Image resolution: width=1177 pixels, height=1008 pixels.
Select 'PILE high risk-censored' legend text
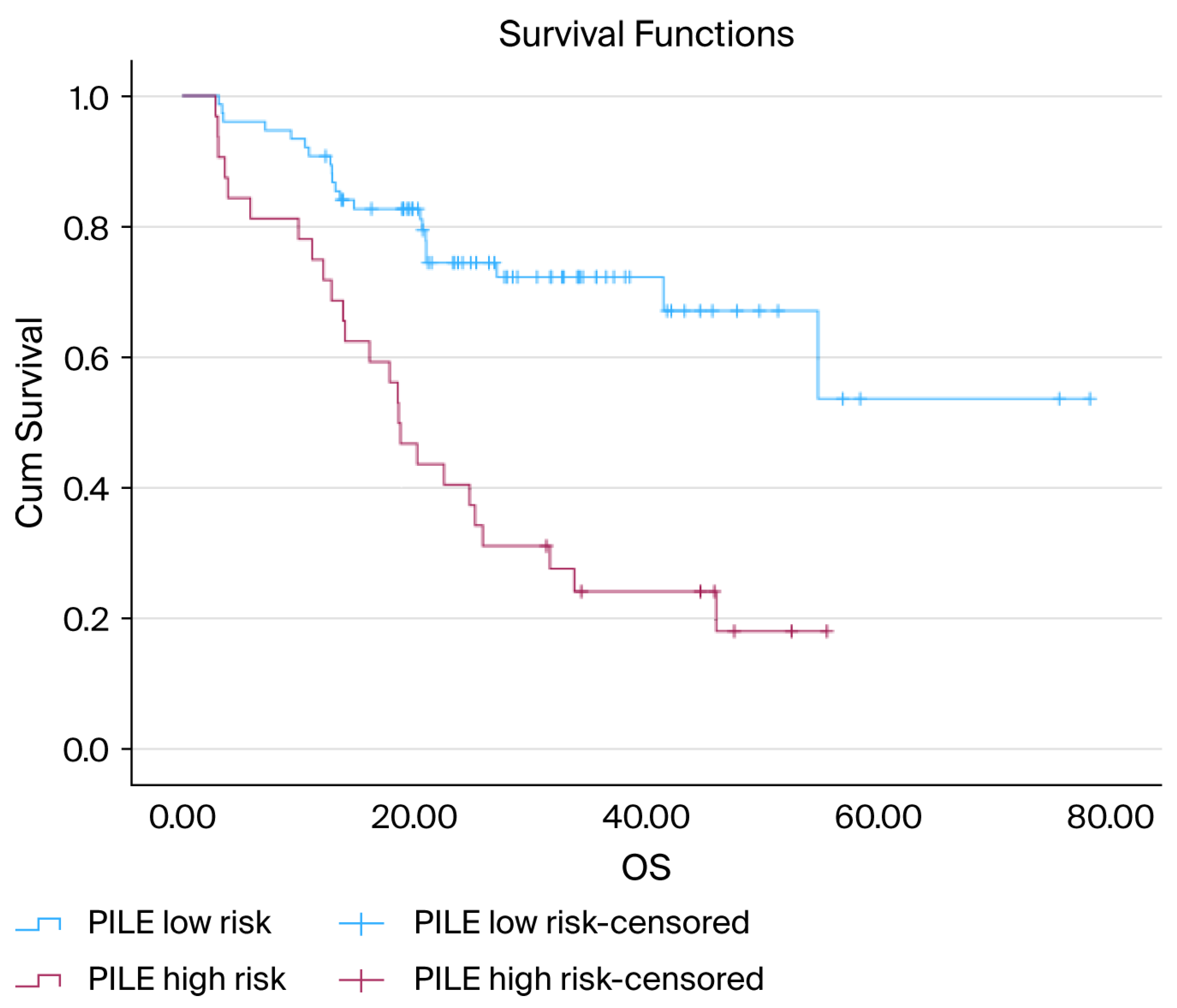point(588,980)
